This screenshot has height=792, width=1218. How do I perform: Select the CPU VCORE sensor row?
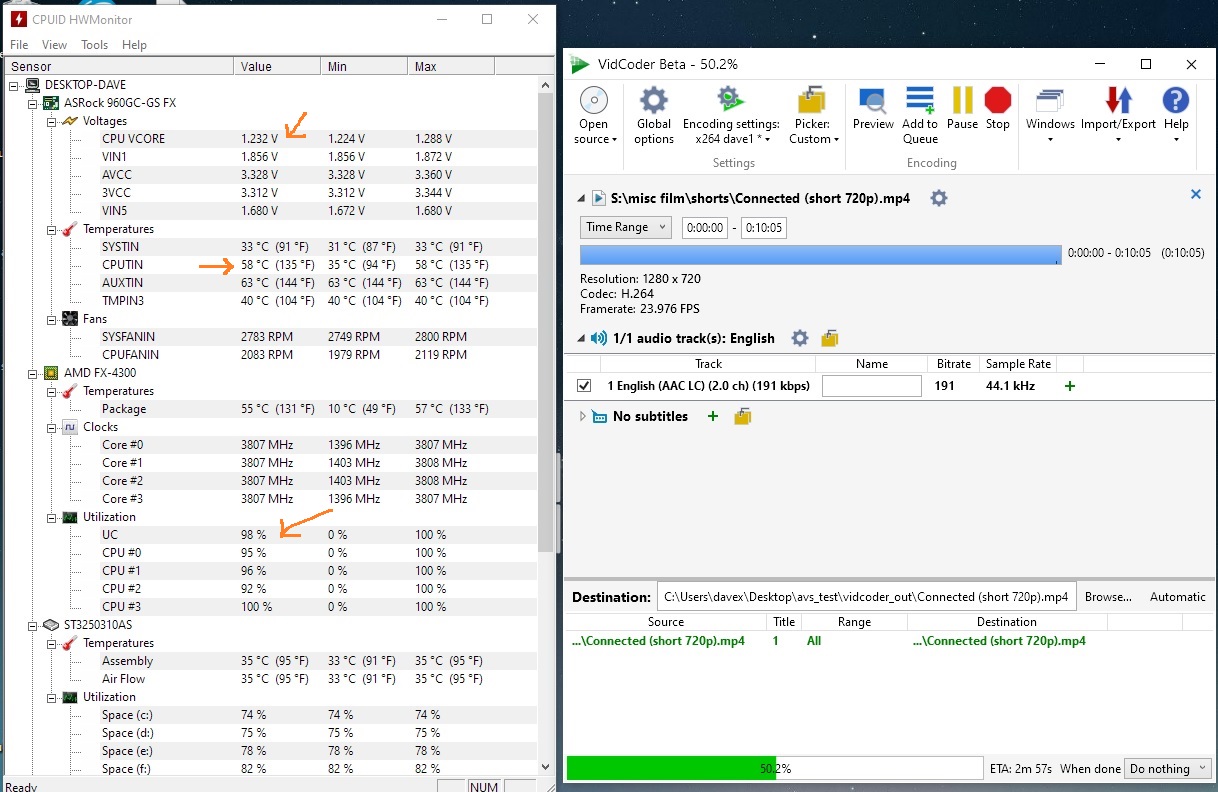[x=272, y=139]
